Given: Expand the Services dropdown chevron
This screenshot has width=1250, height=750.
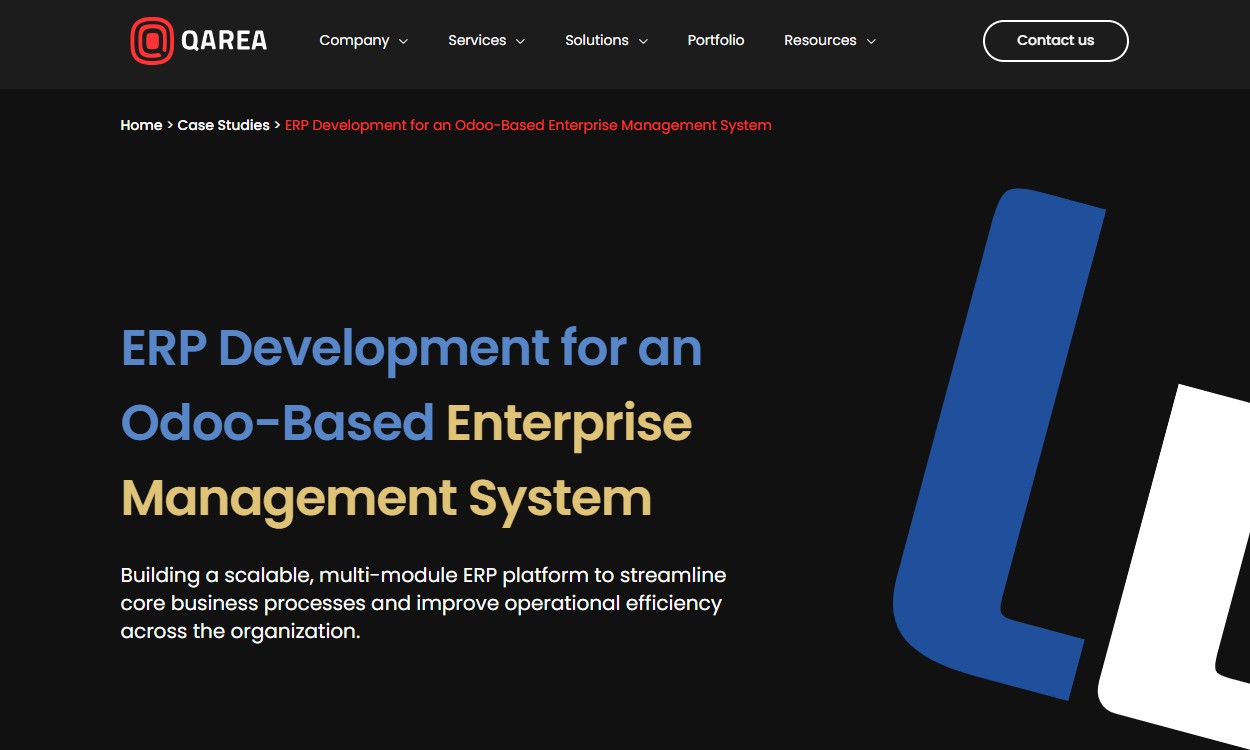Looking at the screenshot, I should 520,42.
